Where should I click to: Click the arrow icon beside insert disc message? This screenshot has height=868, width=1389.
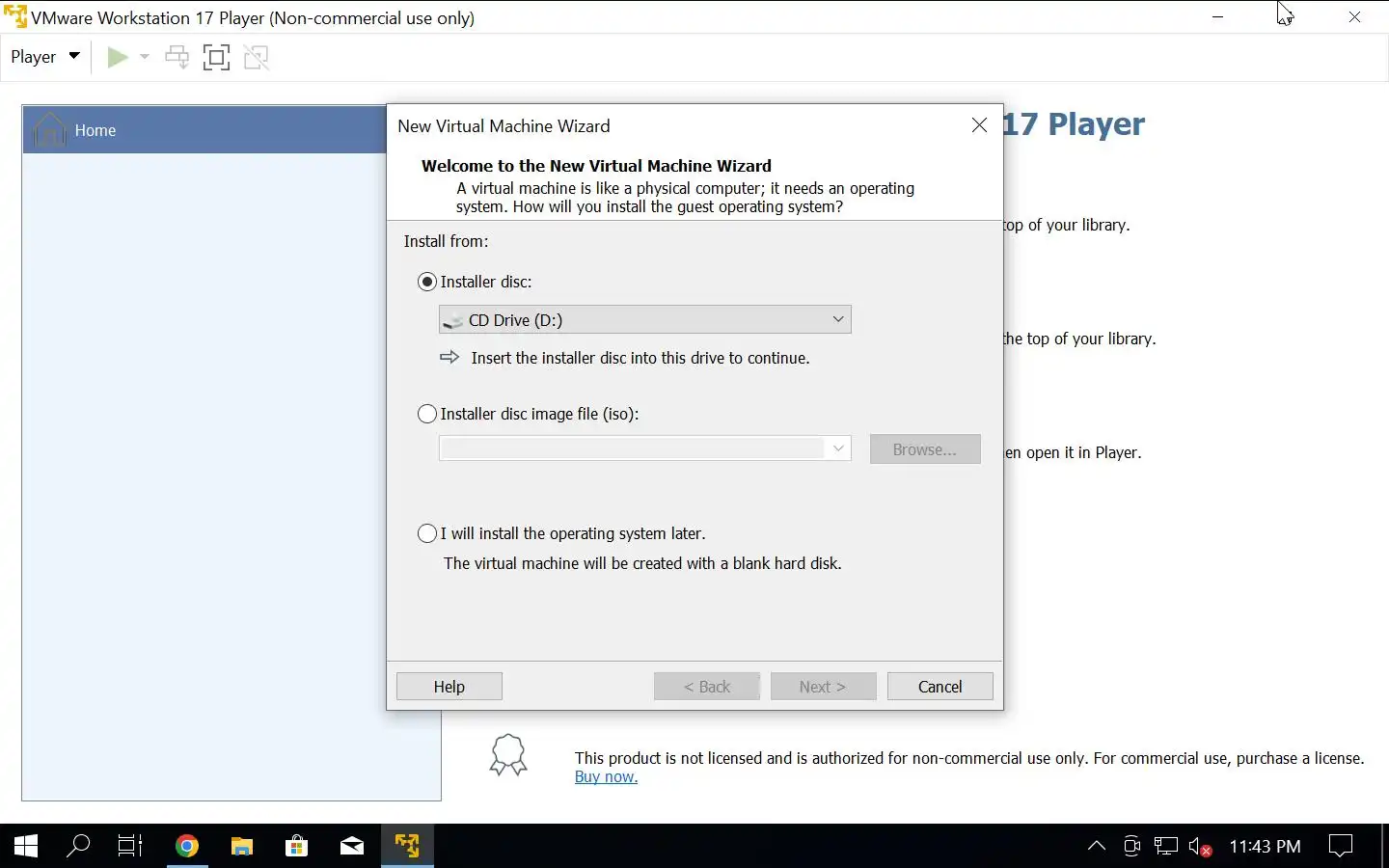point(449,358)
